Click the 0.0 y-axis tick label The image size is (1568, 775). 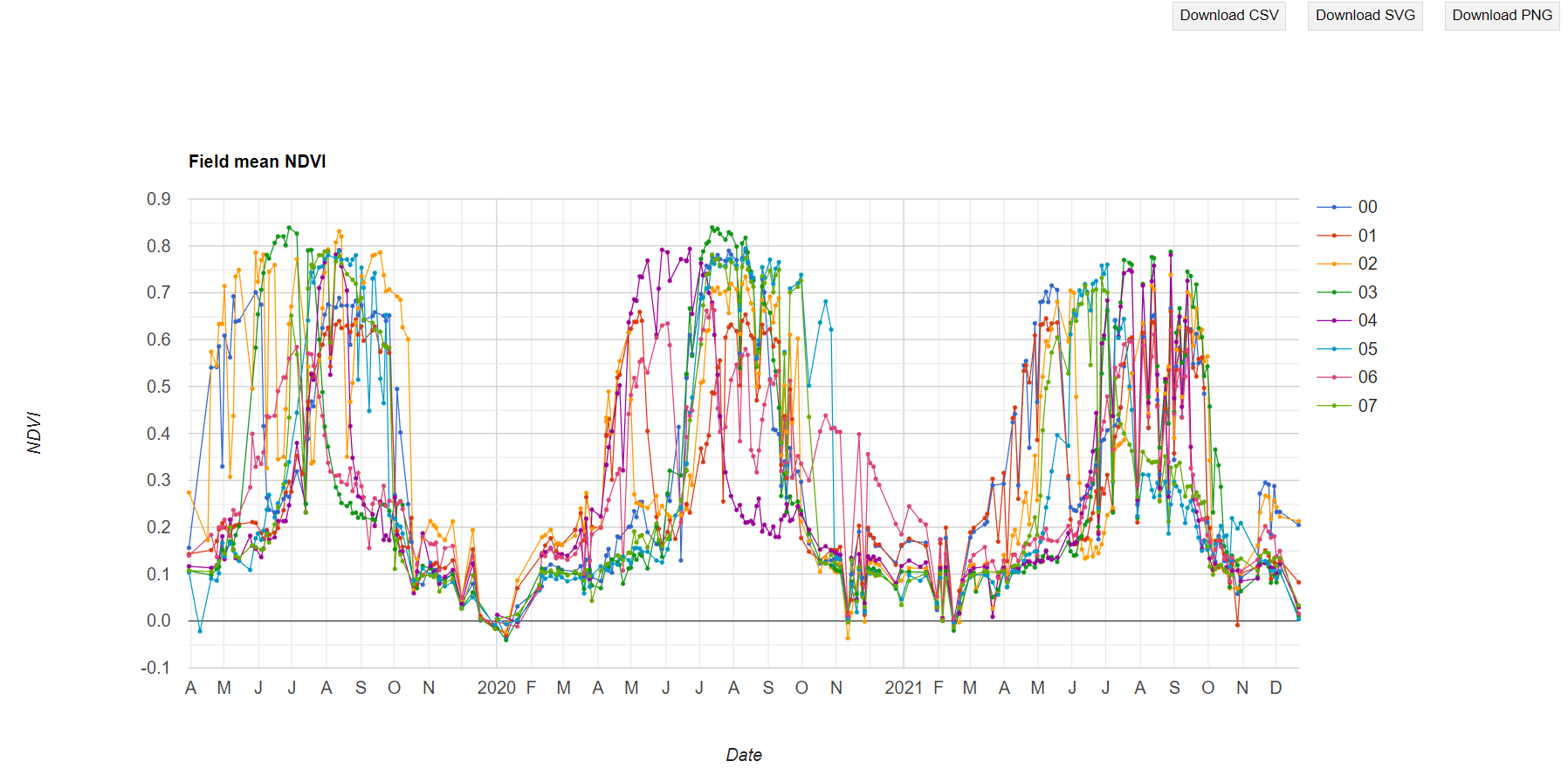pyautogui.click(x=159, y=621)
